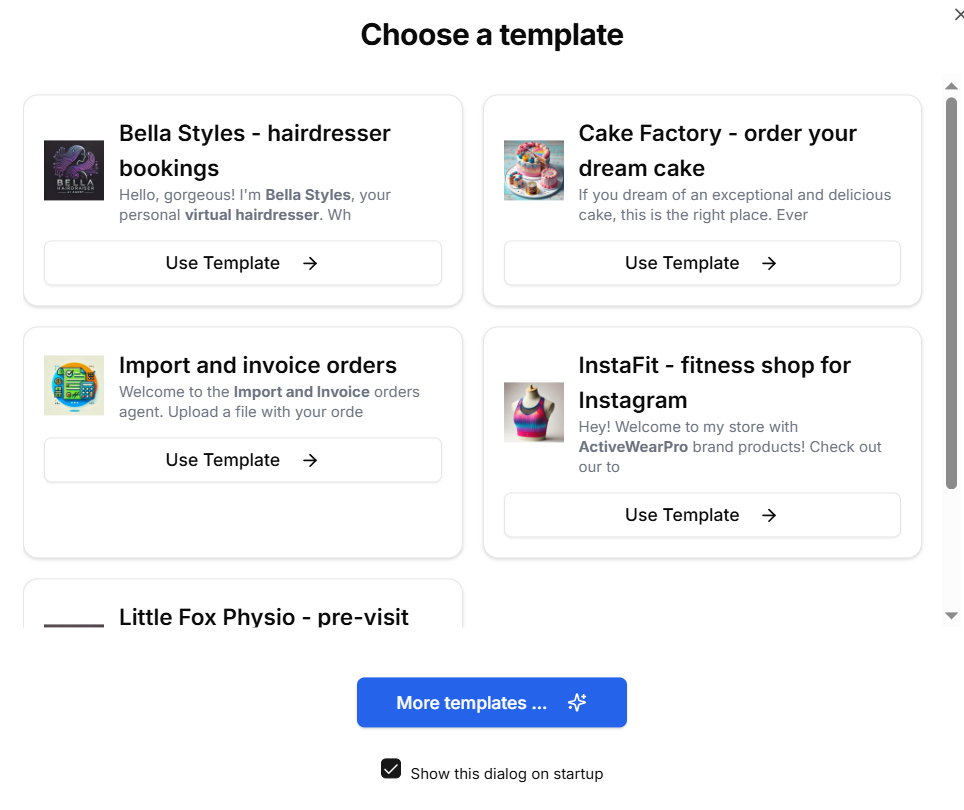Click the sparkle icon on More templates
Screen dimensions: 964x810
click(577, 703)
